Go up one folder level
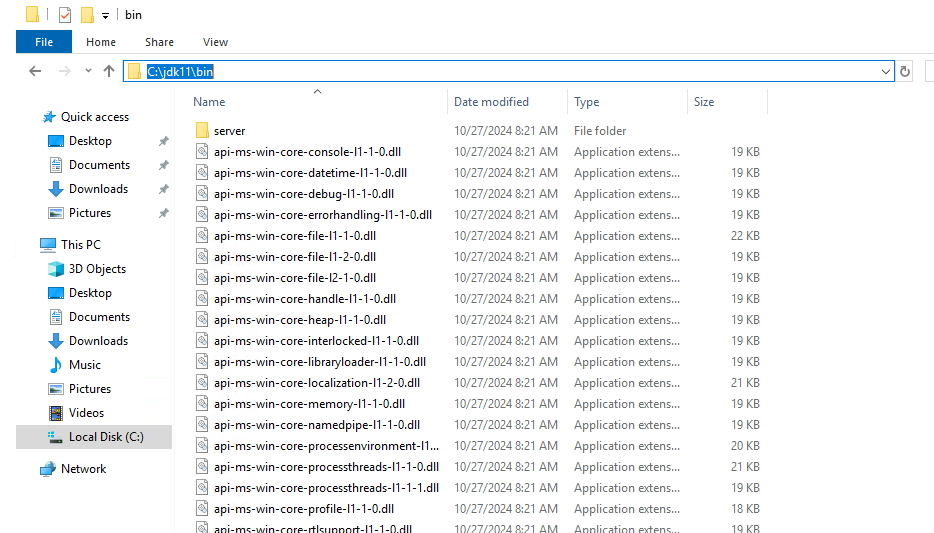This screenshot has width=934, height=533. coord(108,71)
